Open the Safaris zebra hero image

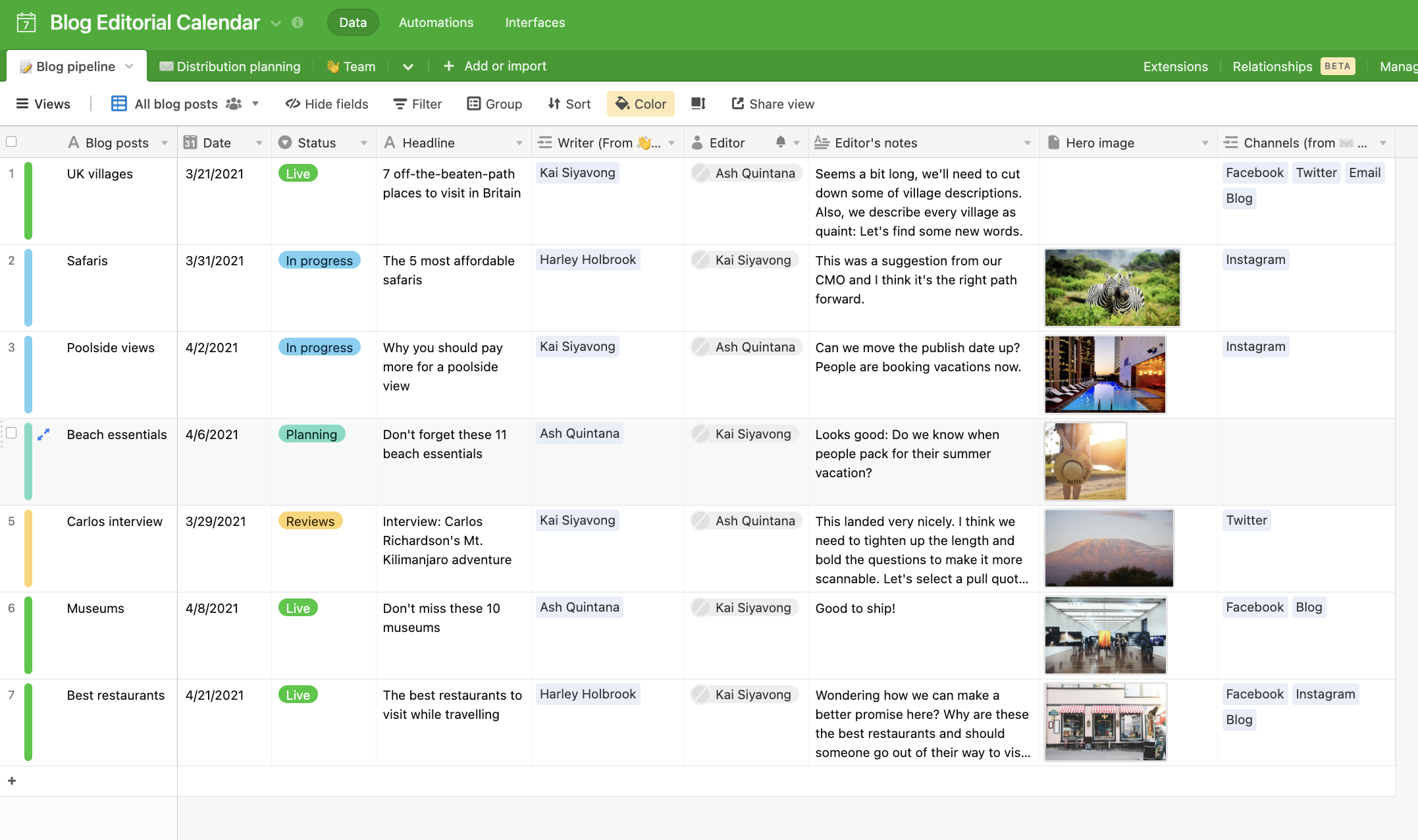point(1112,288)
